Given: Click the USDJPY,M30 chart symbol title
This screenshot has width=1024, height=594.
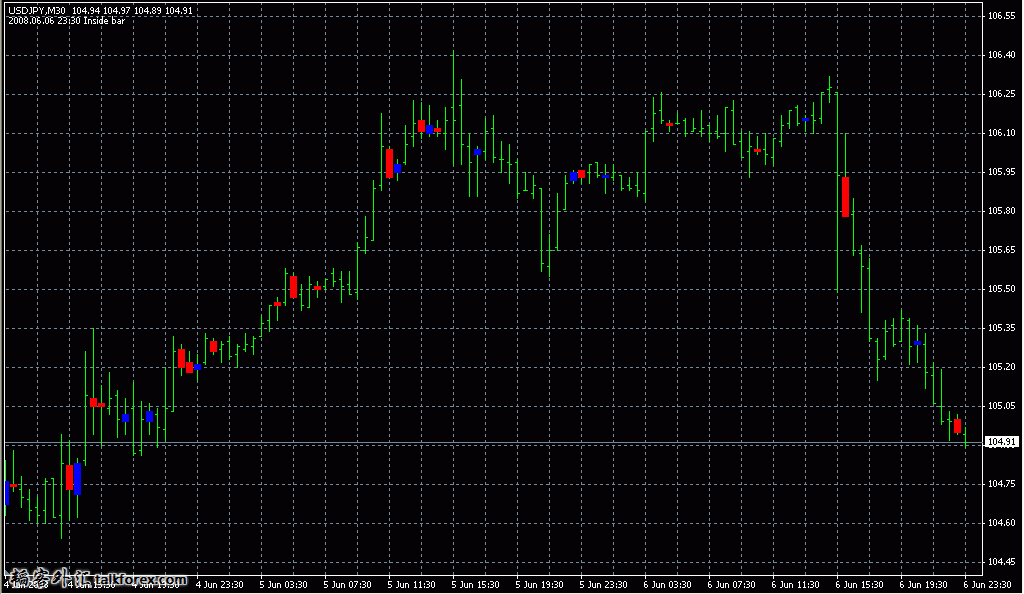Looking at the screenshot, I should [37, 10].
